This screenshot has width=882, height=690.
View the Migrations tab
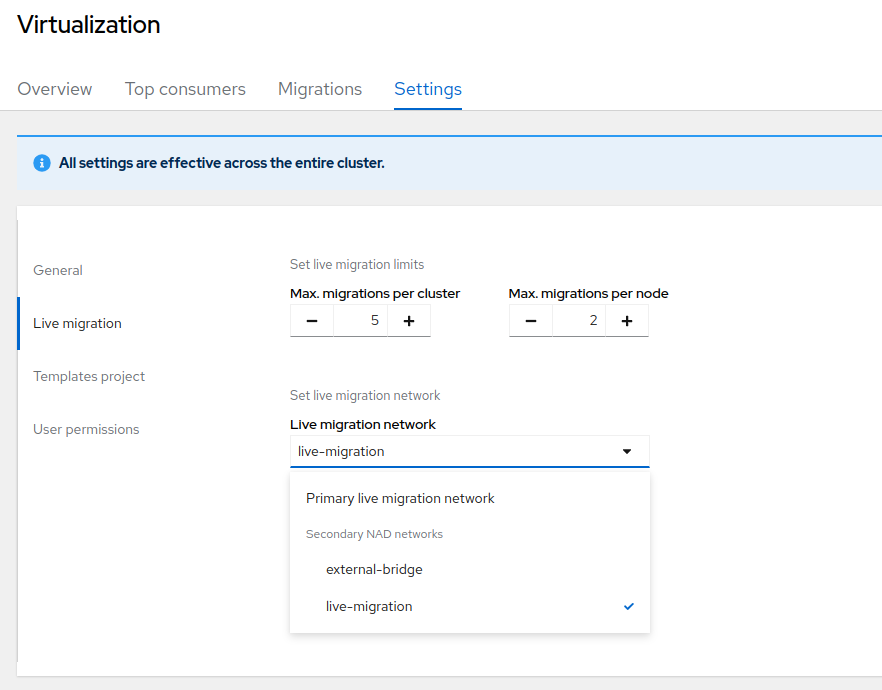coord(320,89)
